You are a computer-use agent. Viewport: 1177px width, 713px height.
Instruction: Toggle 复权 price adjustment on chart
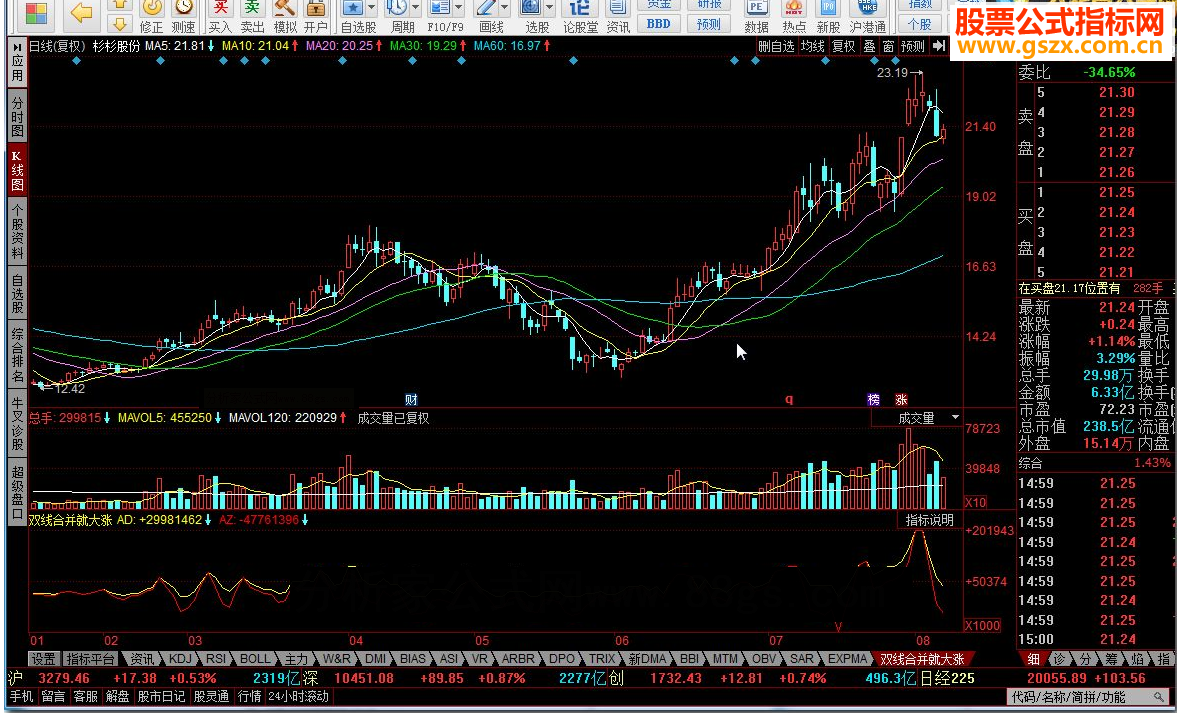844,46
